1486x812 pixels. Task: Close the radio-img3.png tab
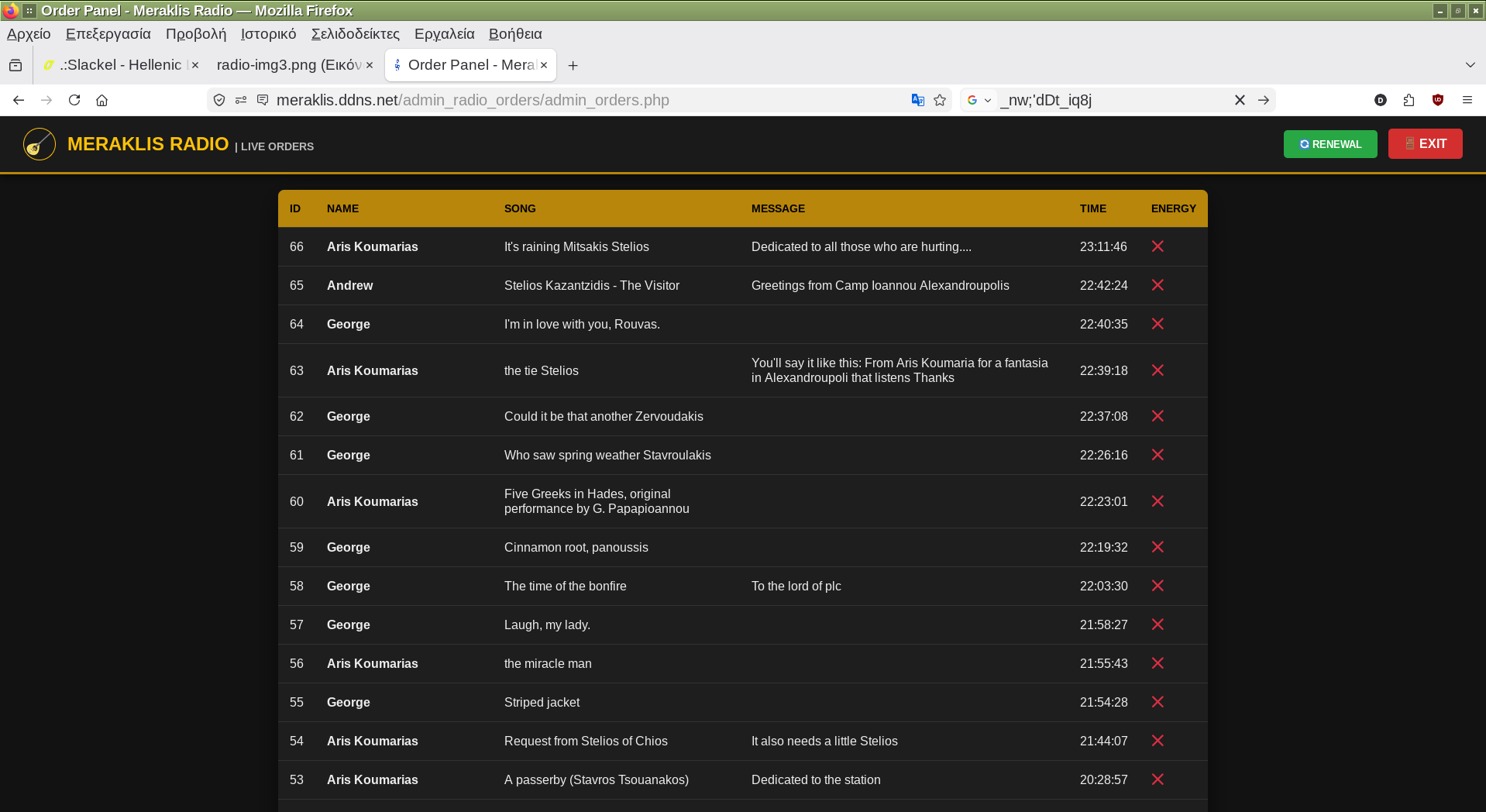[x=370, y=65]
